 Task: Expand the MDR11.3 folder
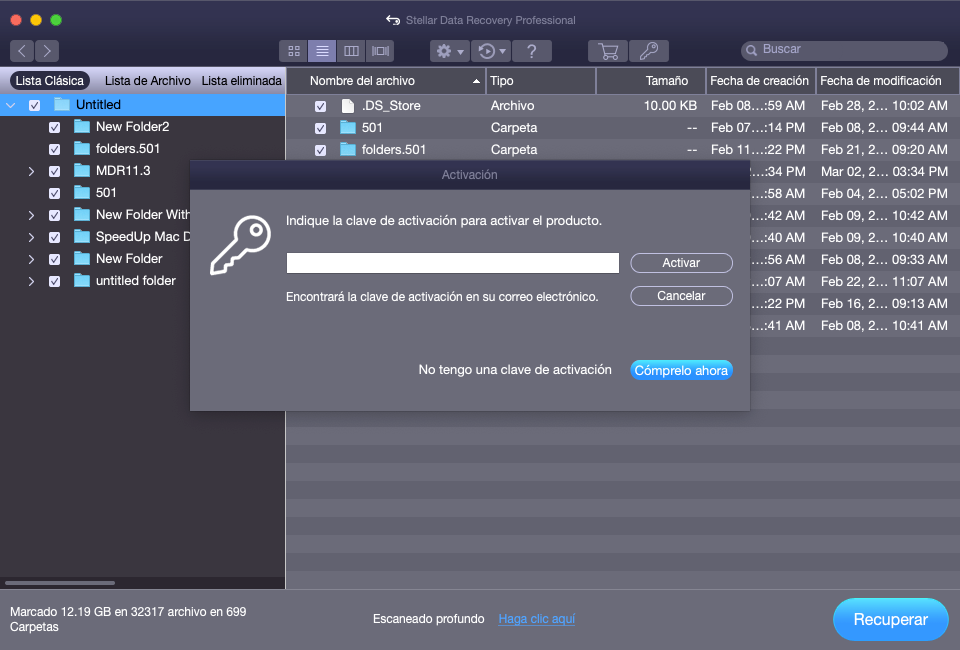[31, 171]
